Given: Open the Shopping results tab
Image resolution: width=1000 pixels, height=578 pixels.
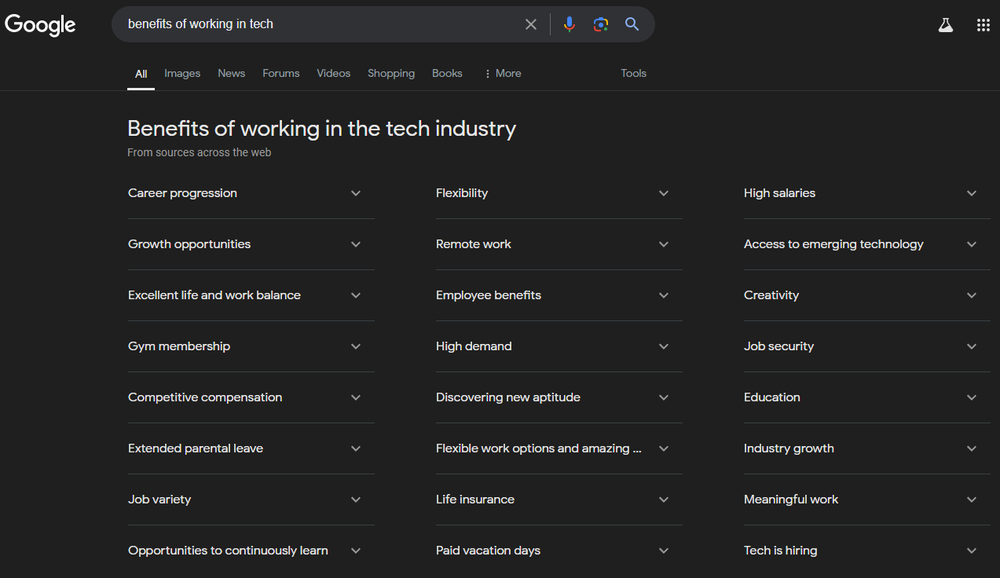Looking at the screenshot, I should tap(390, 73).
